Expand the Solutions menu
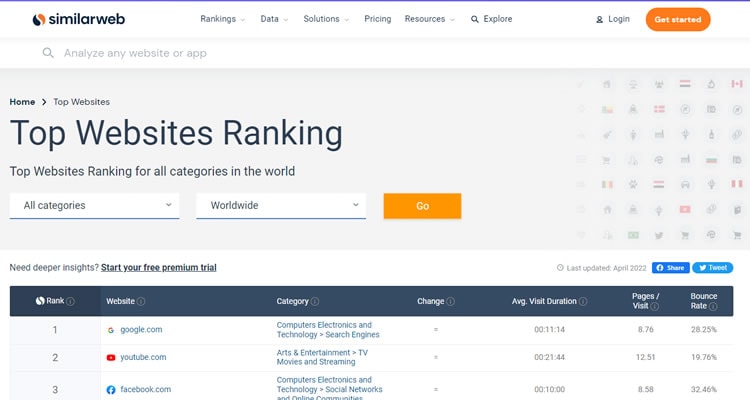 [326, 19]
